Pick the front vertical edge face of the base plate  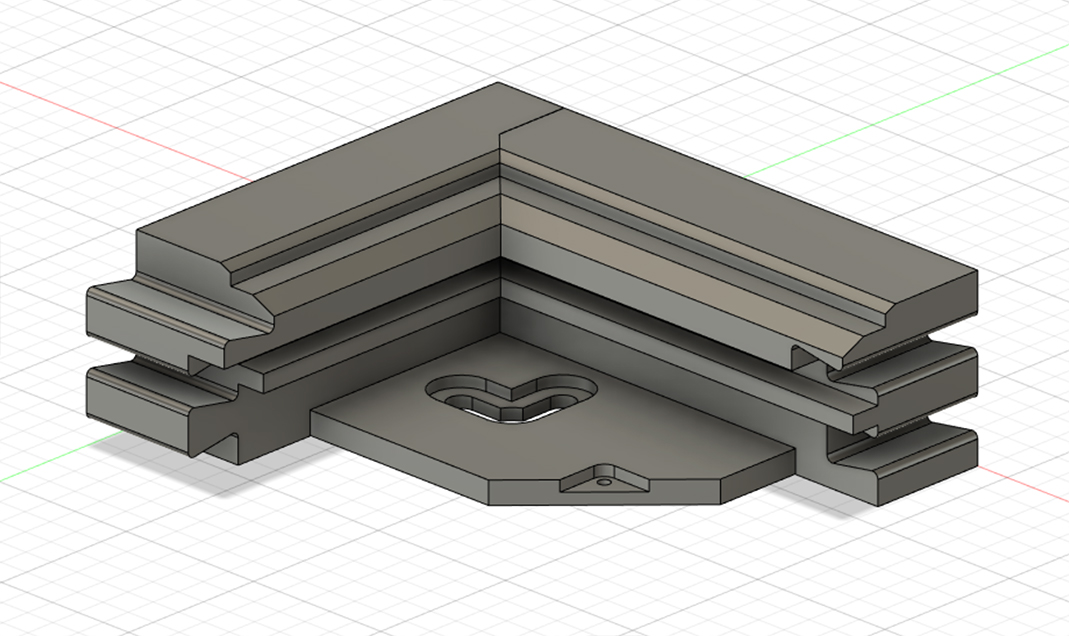point(605,498)
